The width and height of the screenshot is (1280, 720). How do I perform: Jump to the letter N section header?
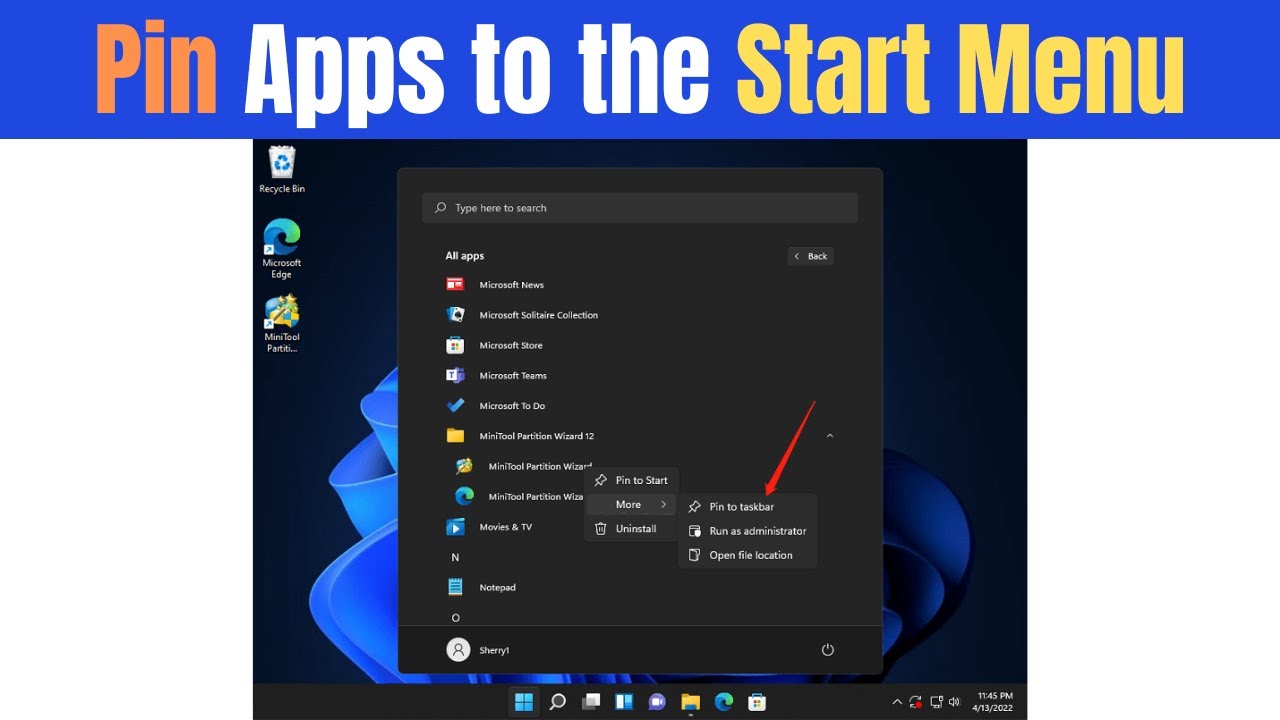pos(455,557)
